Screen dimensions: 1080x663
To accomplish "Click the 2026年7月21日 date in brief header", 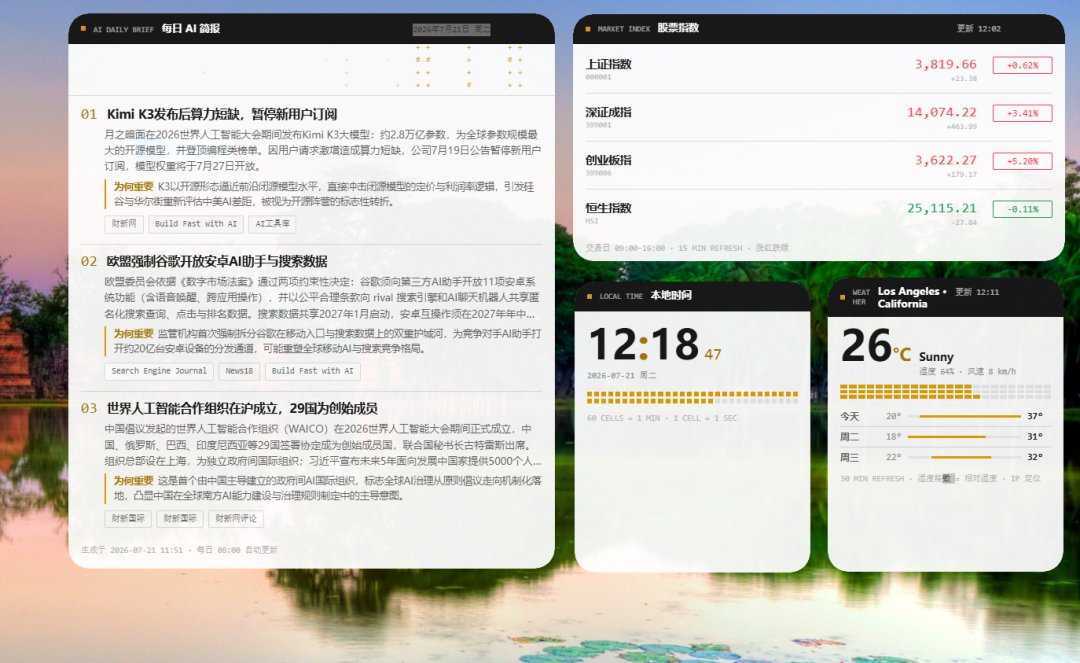I will tap(451, 30).
